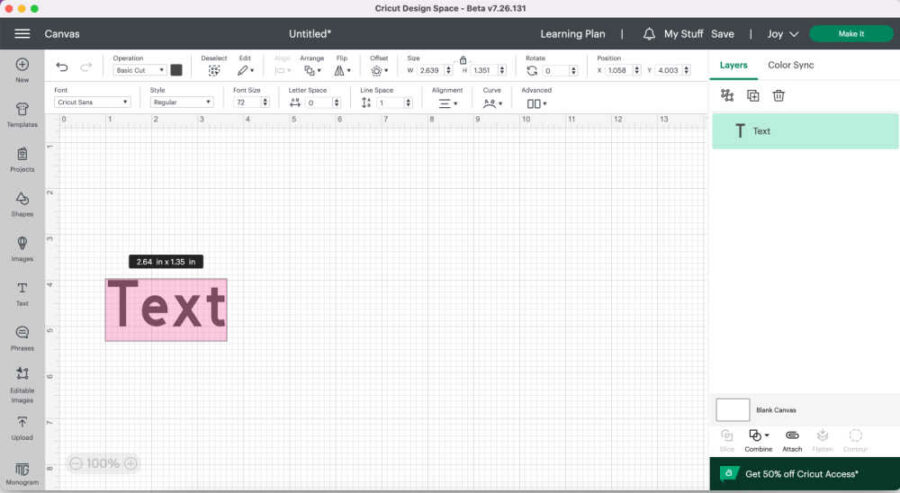Open the Templates panel
Image resolution: width=900 pixels, height=493 pixels.
point(22,113)
